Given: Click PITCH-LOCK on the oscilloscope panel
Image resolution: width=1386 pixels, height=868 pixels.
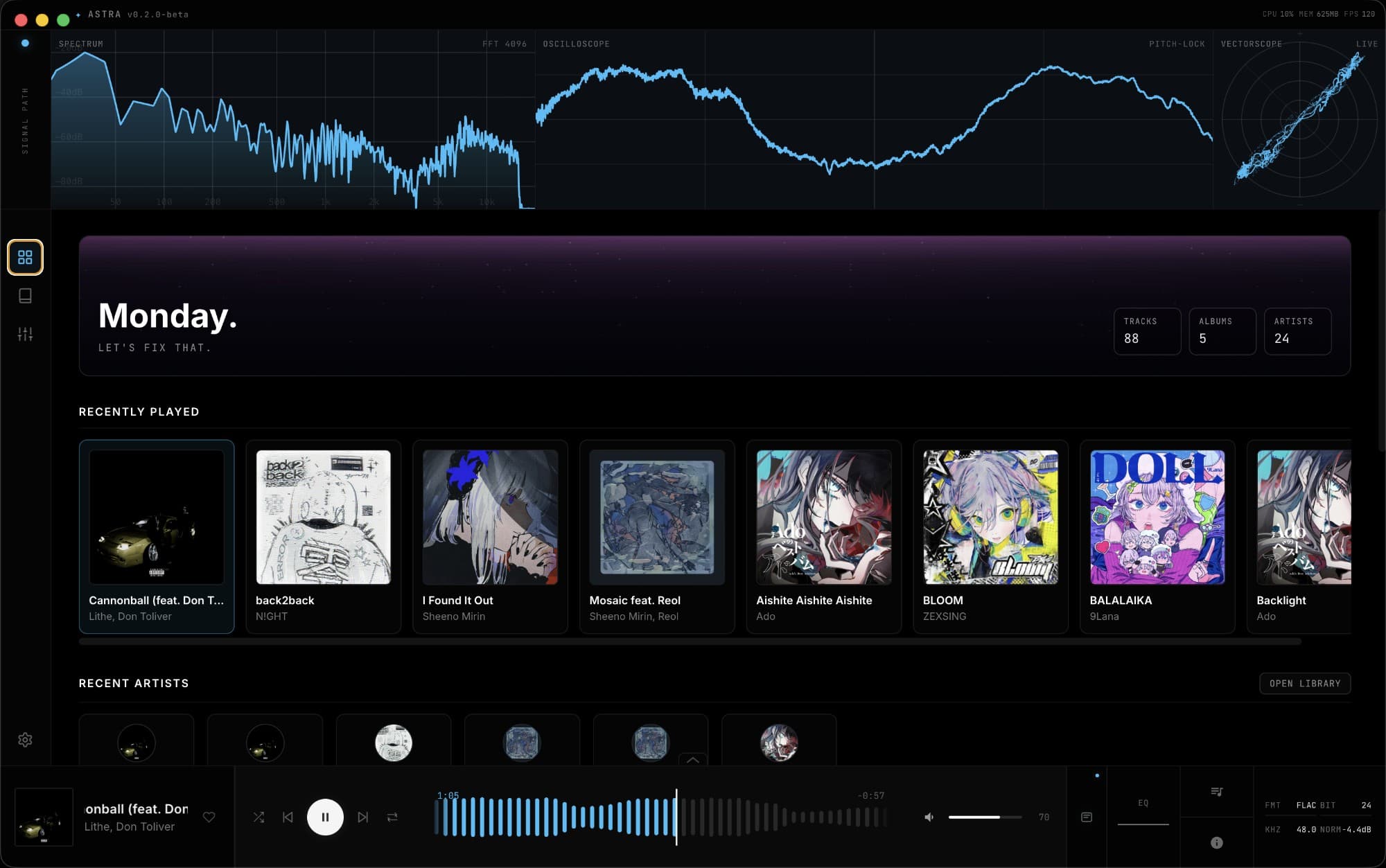Looking at the screenshot, I should [x=1177, y=44].
